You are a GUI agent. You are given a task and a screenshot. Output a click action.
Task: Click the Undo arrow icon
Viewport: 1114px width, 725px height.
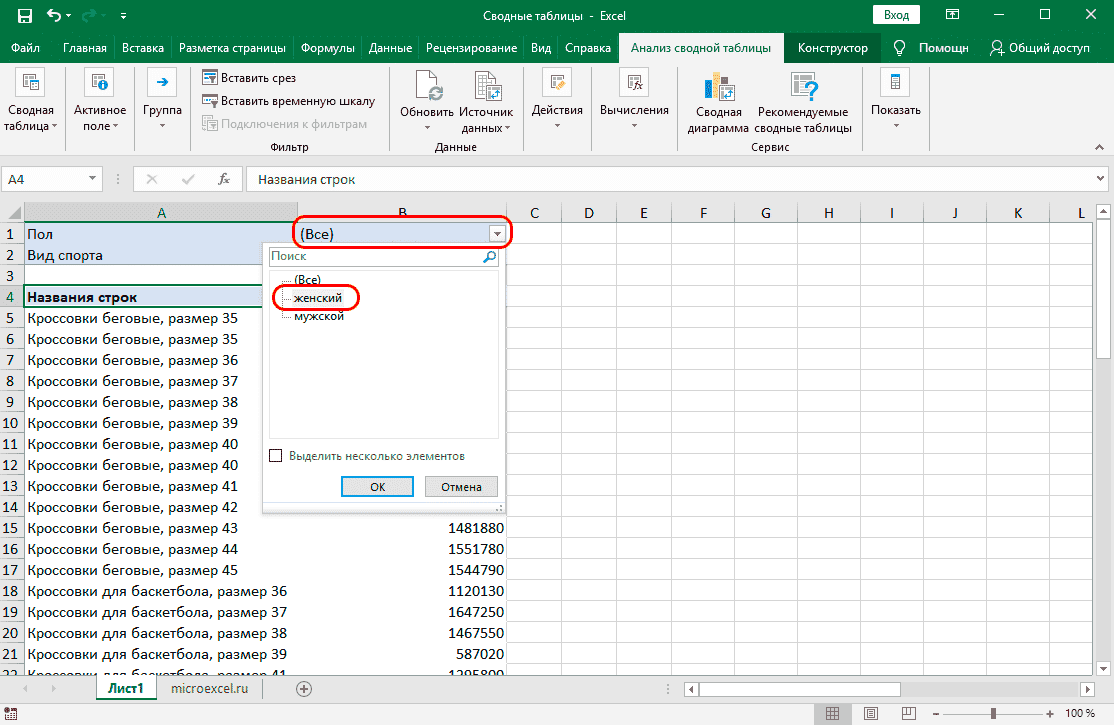coord(56,16)
